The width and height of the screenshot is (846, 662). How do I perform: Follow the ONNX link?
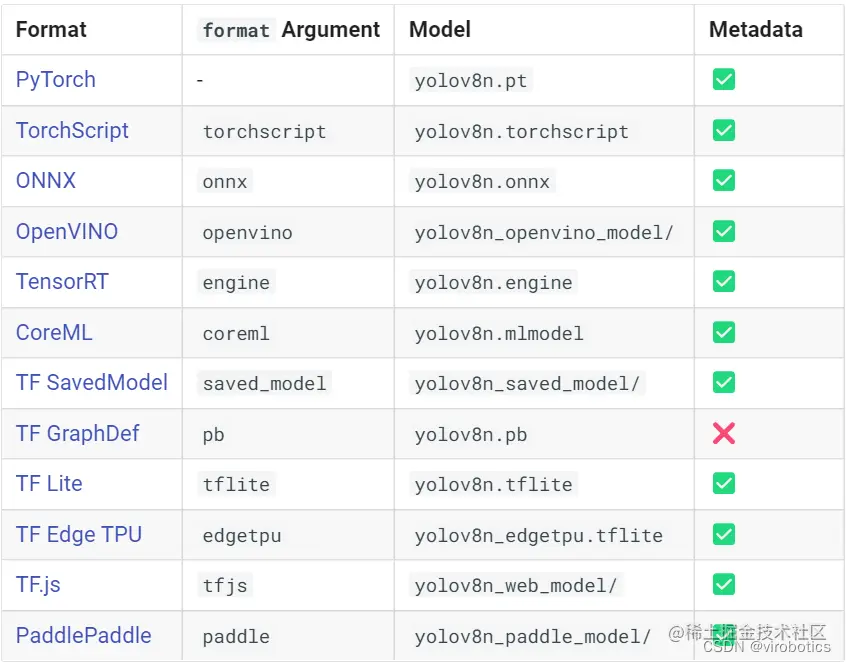coord(46,181)
